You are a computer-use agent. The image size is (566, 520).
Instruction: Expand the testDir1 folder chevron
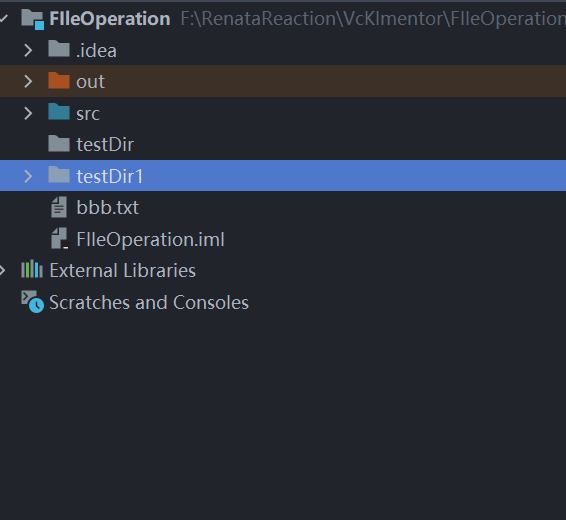coord(28,176)
